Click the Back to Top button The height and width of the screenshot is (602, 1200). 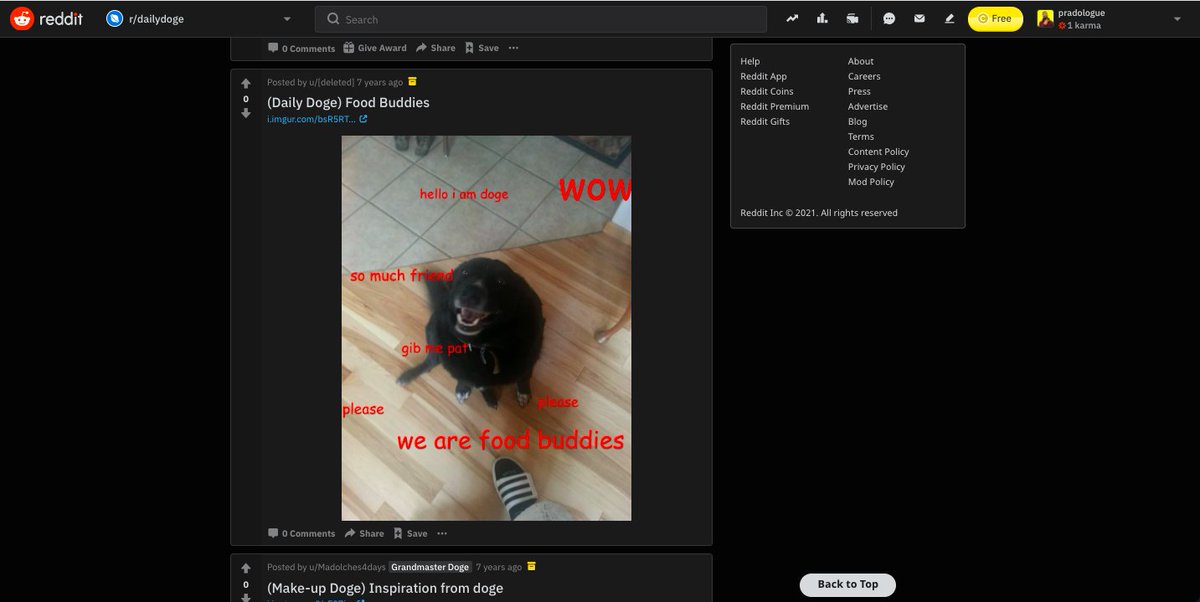click(847, 584)
